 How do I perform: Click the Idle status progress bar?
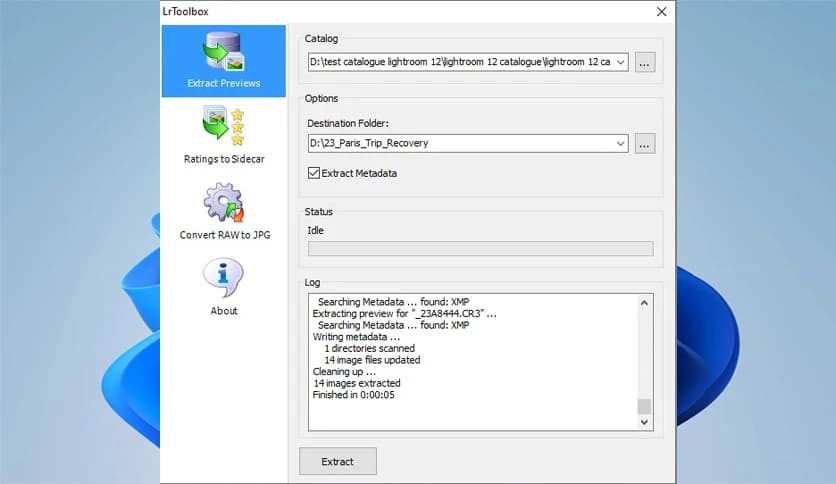pos(480,248)
